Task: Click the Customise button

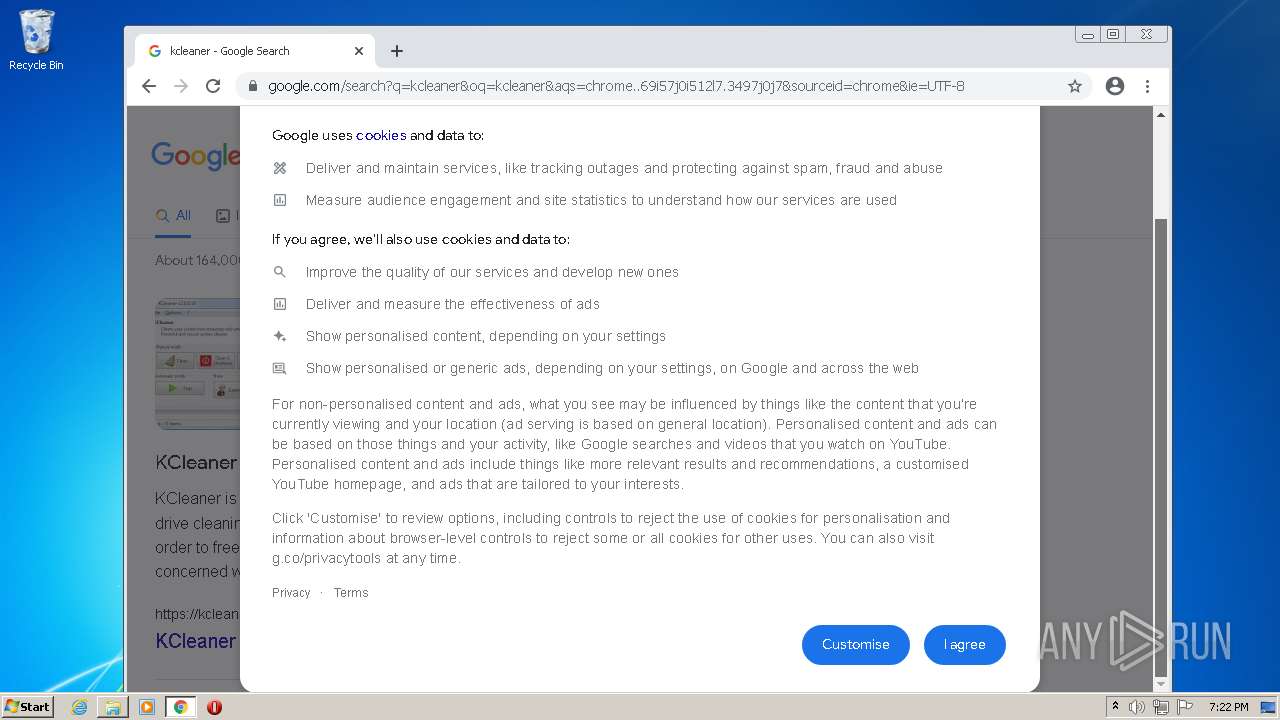Action: [x=856, y=645]
